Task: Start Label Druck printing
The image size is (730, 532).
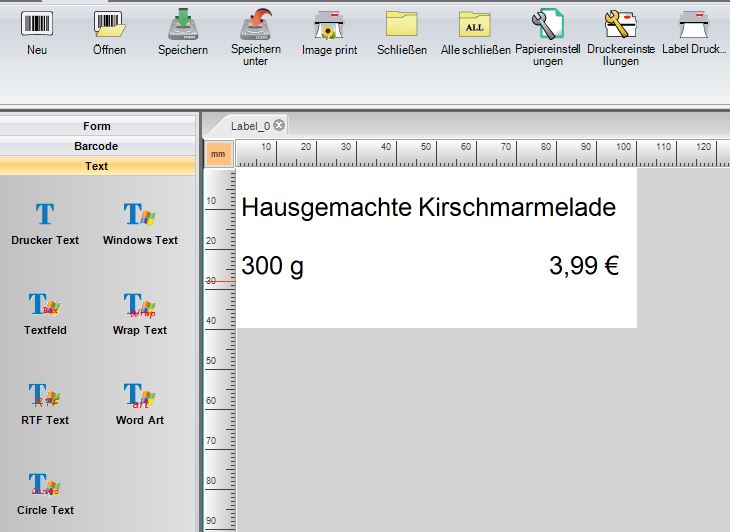Action: (694, 33)
